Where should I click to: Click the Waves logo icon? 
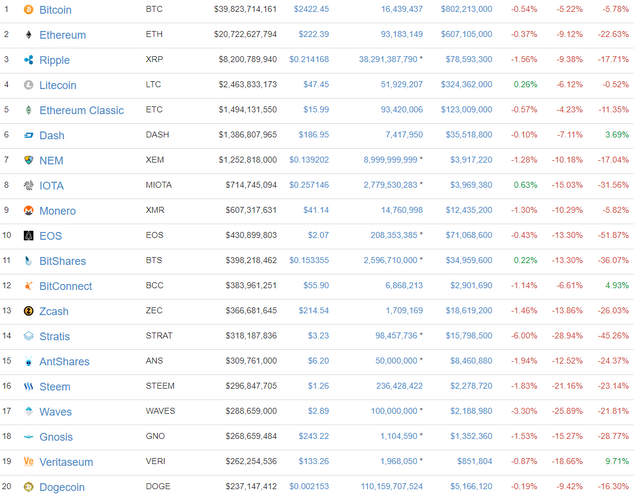[29, 412]
